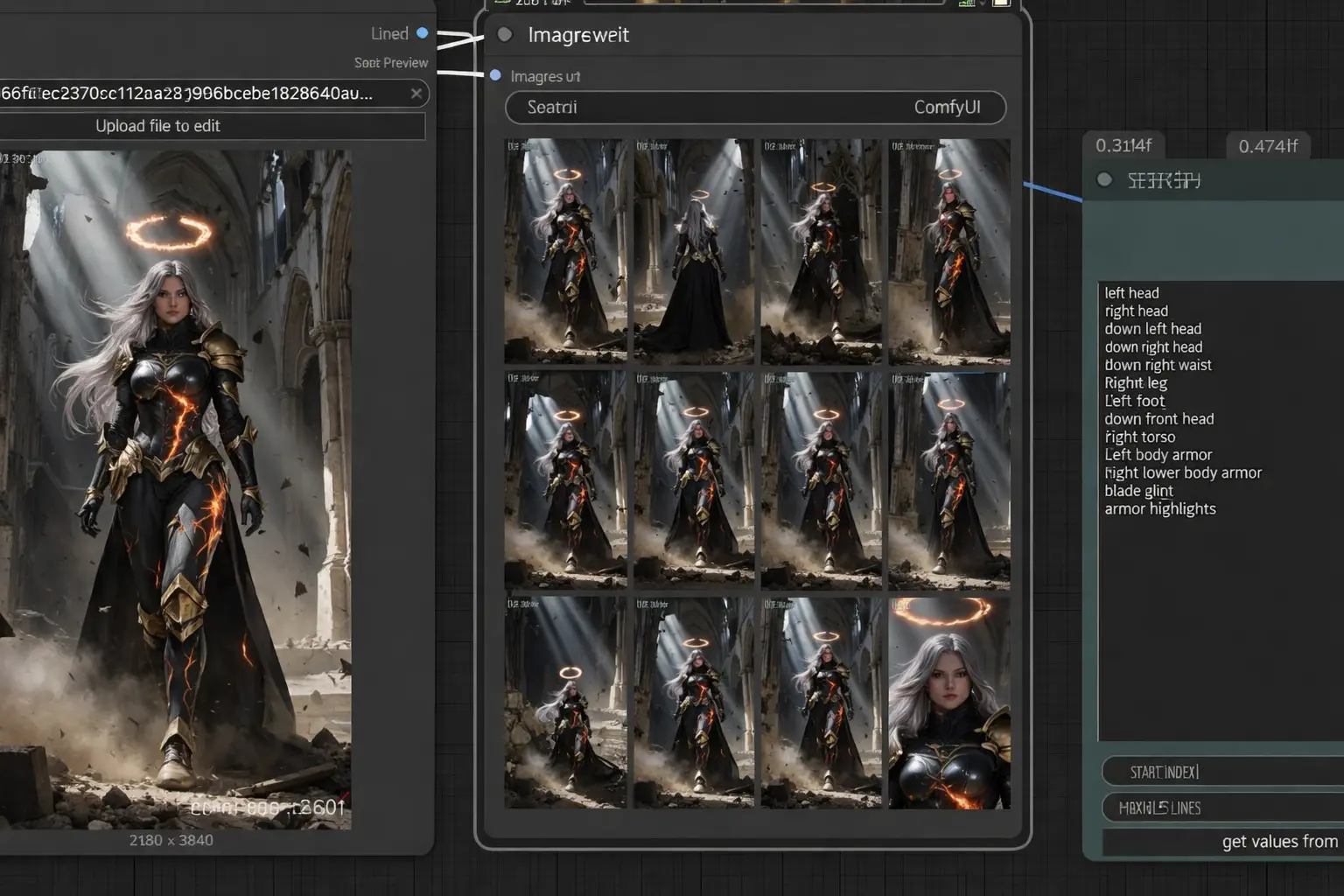Select the armor highlights entry in the list
Screen dimensions: 1344x896
pos(1159,508)
